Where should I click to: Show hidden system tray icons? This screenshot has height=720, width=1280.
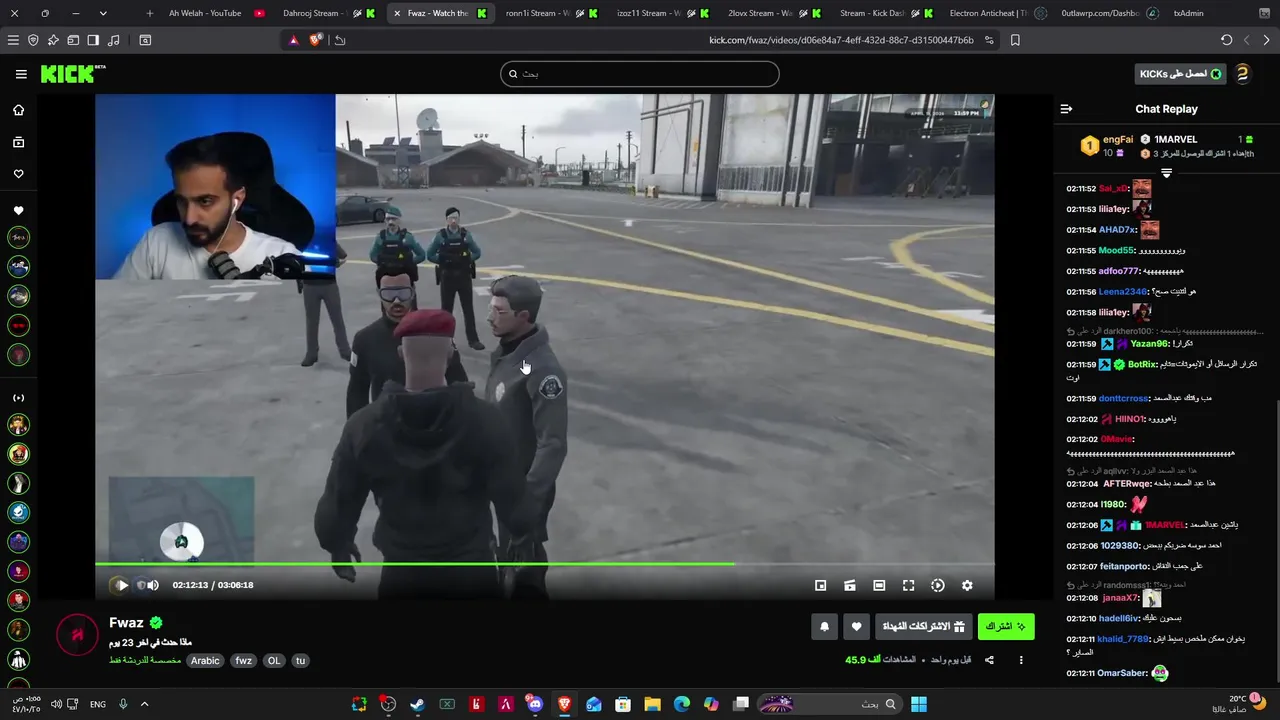[144, 704]
